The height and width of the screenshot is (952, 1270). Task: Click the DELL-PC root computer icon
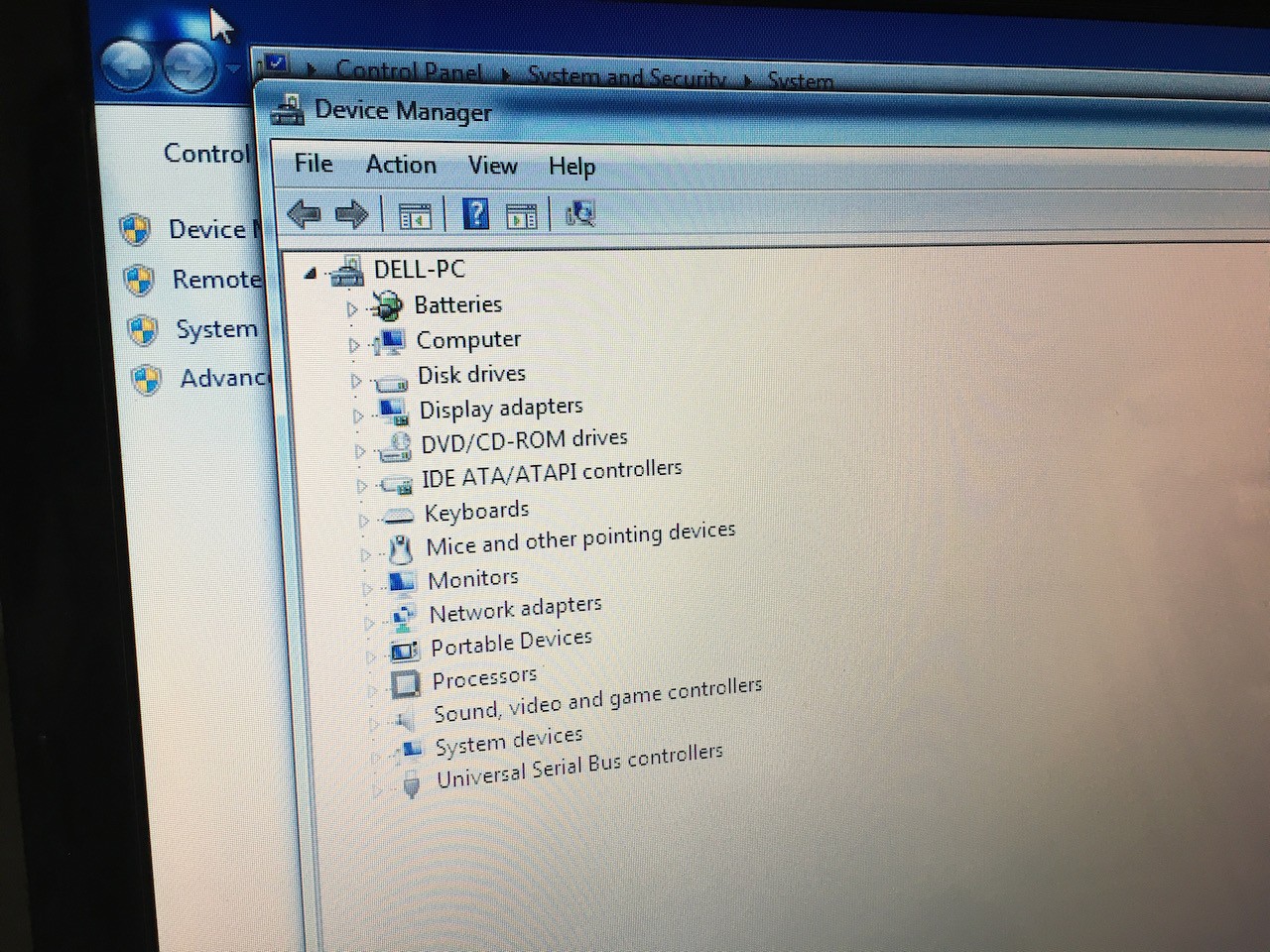point(347,270)
